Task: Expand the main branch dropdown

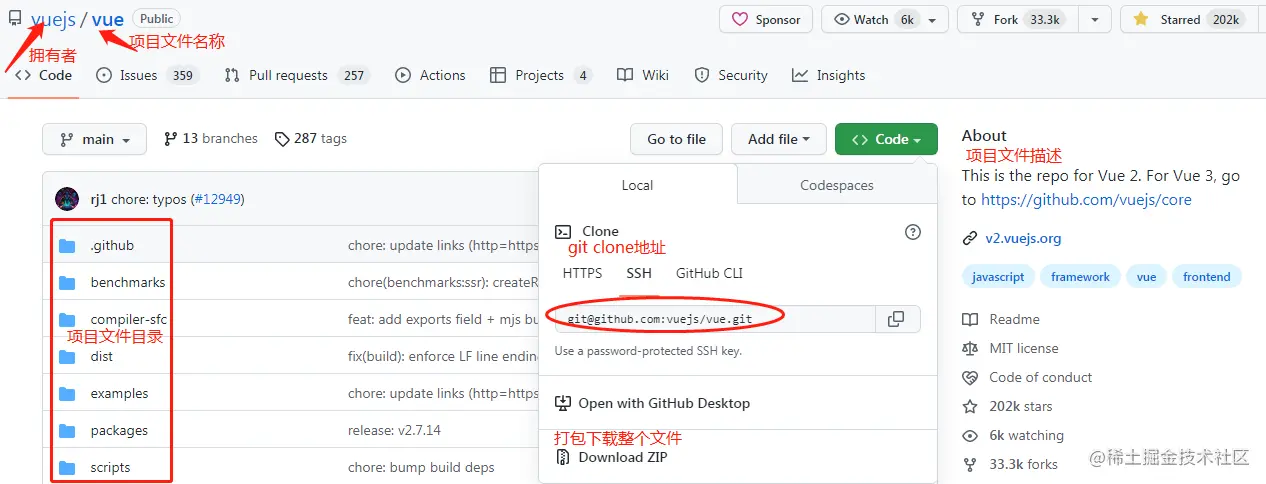Action: point(94,139)
